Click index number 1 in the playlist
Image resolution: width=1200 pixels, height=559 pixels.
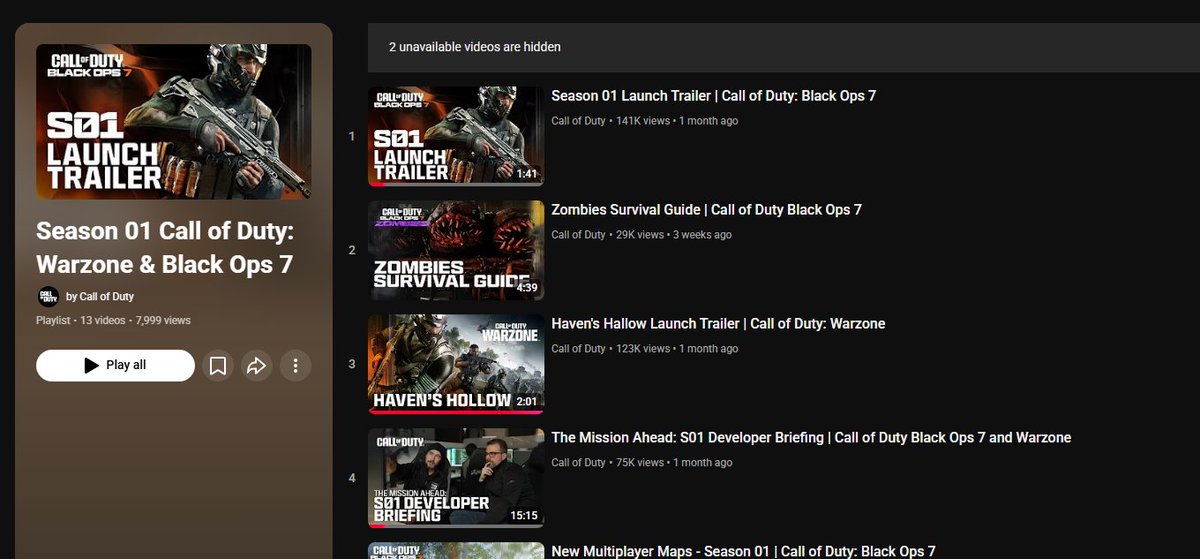(x=352, y=136)
